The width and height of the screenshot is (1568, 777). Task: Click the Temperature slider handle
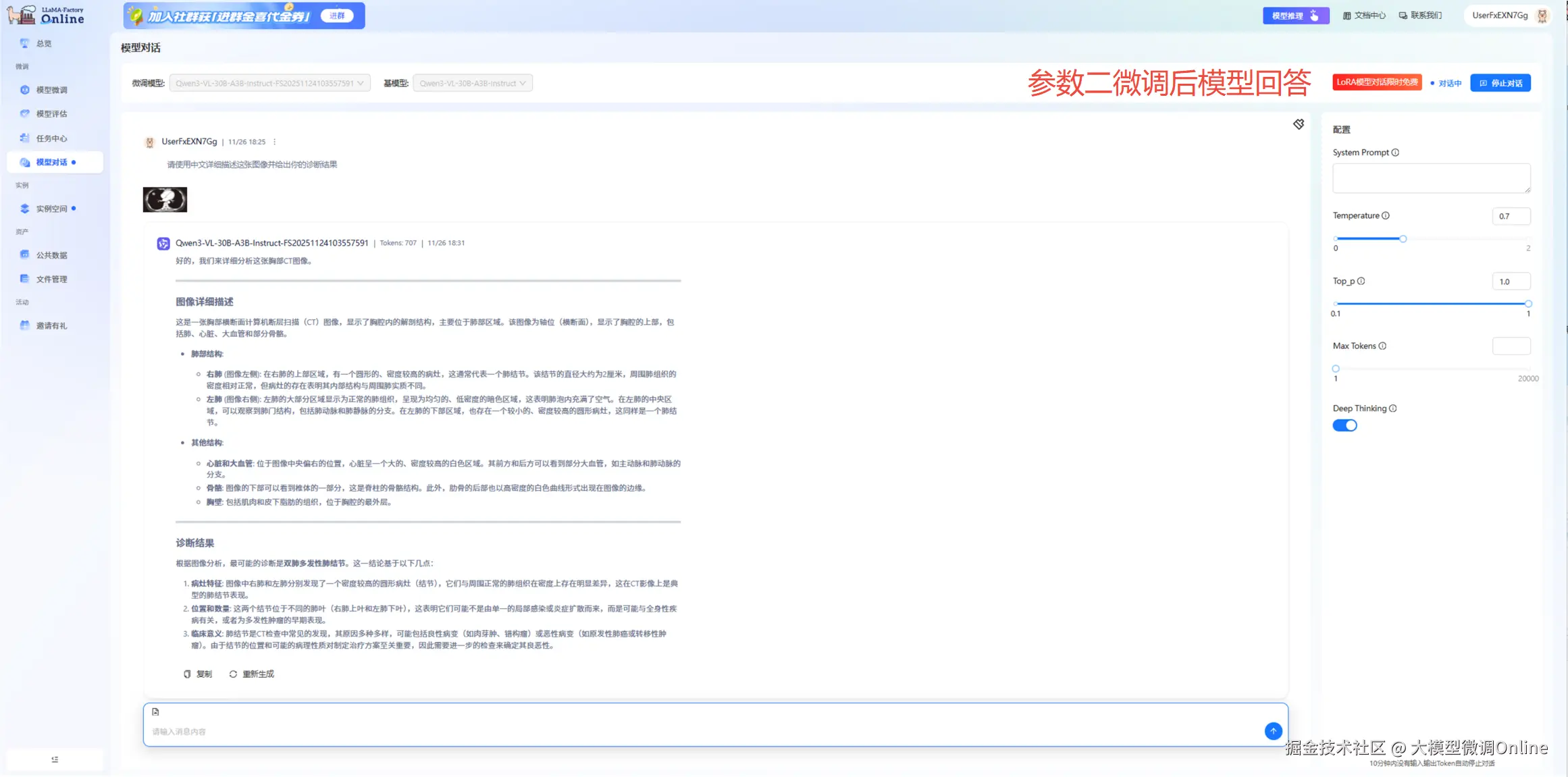[x=1403, y=238]
